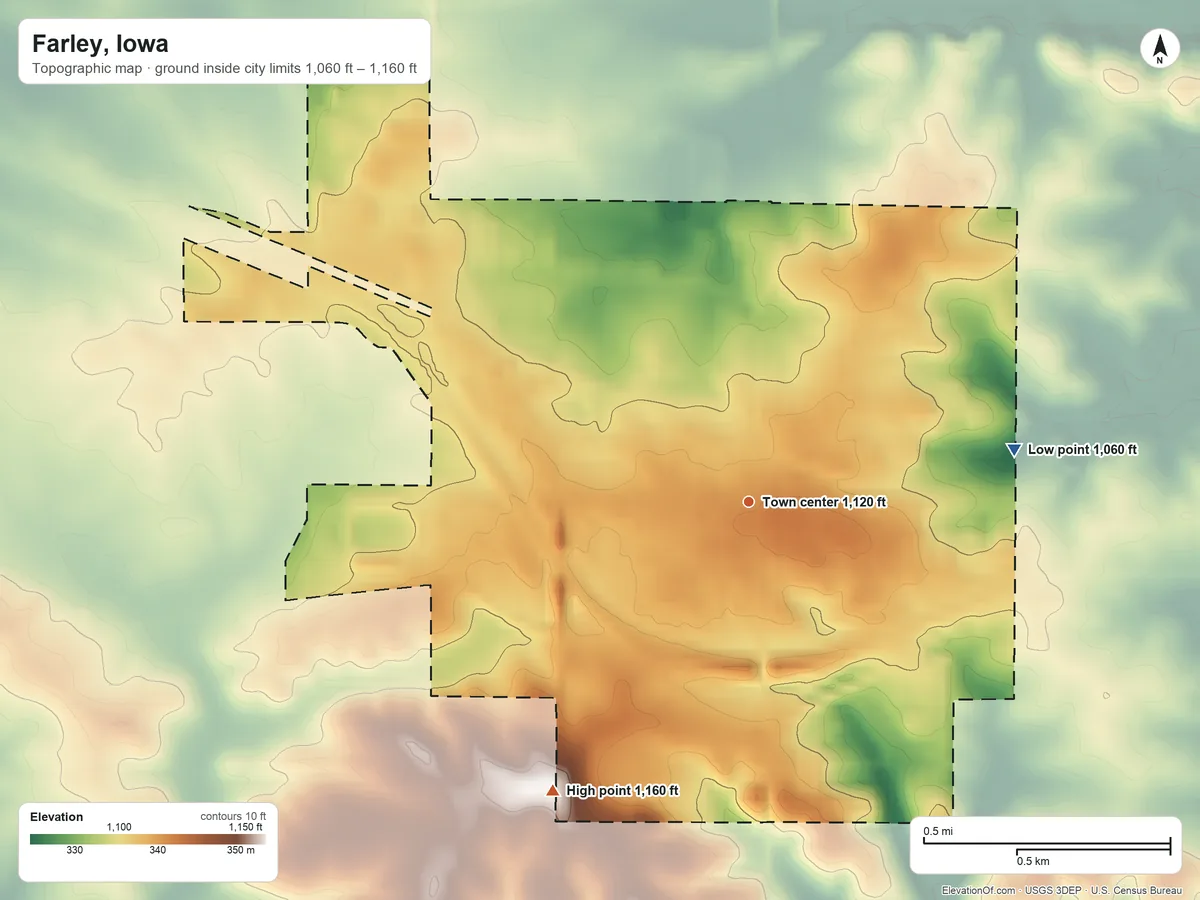This screenshot has width=1200, height=900.
Task: Click the north arrow compass icon
Action: tap(1160, 49)
